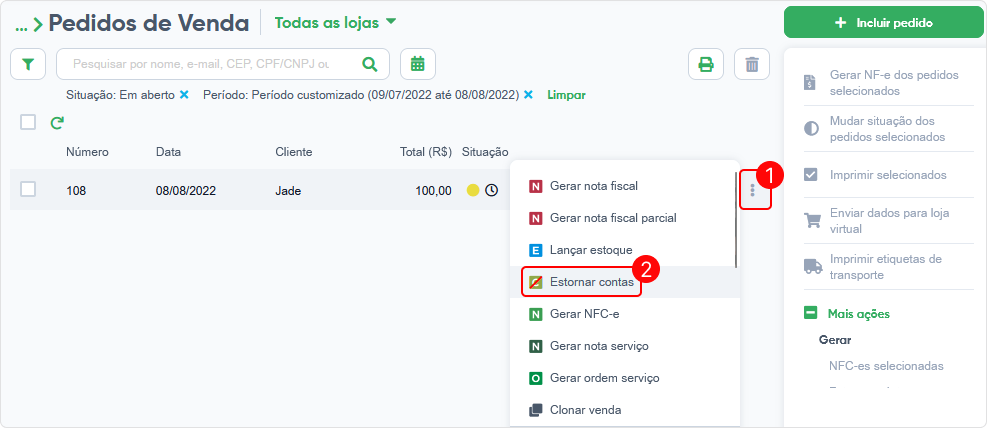Click 'Imprimir etiquetas de transporte'
The image size is (987, 428).
[x=886, y=267]
